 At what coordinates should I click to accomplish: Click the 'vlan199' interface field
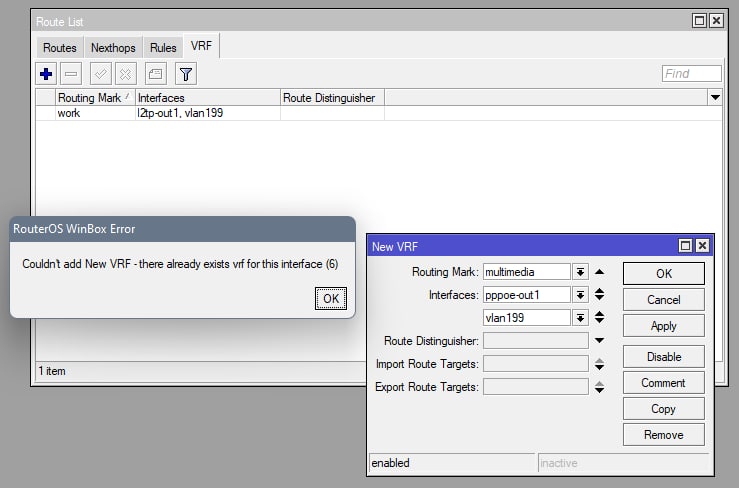pos(527,318)
